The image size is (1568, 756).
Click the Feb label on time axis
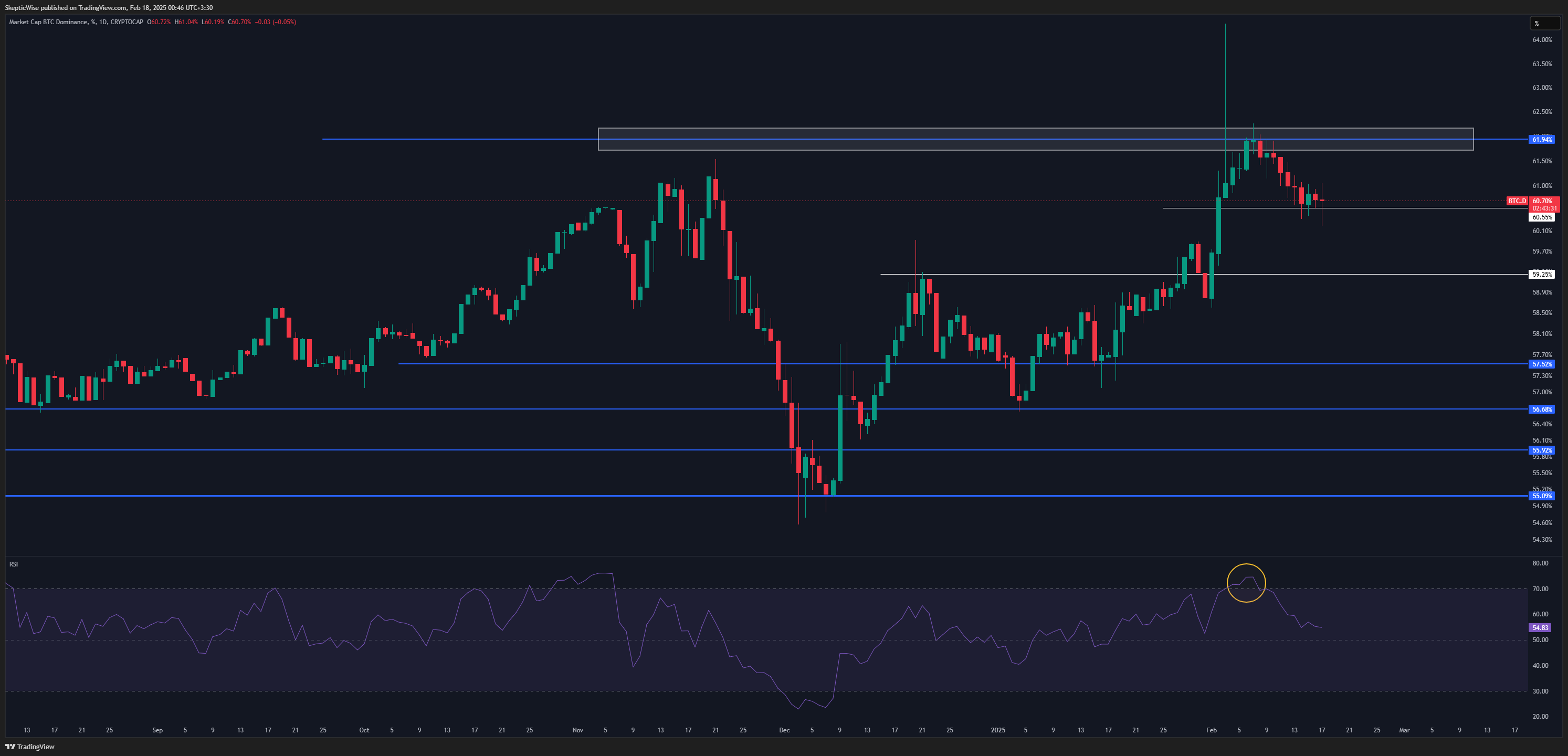pyautogui.click(x=1212, y=730)
